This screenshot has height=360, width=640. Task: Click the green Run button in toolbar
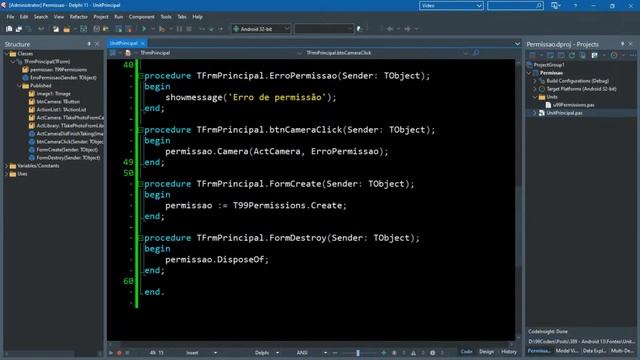click(144, 29)
